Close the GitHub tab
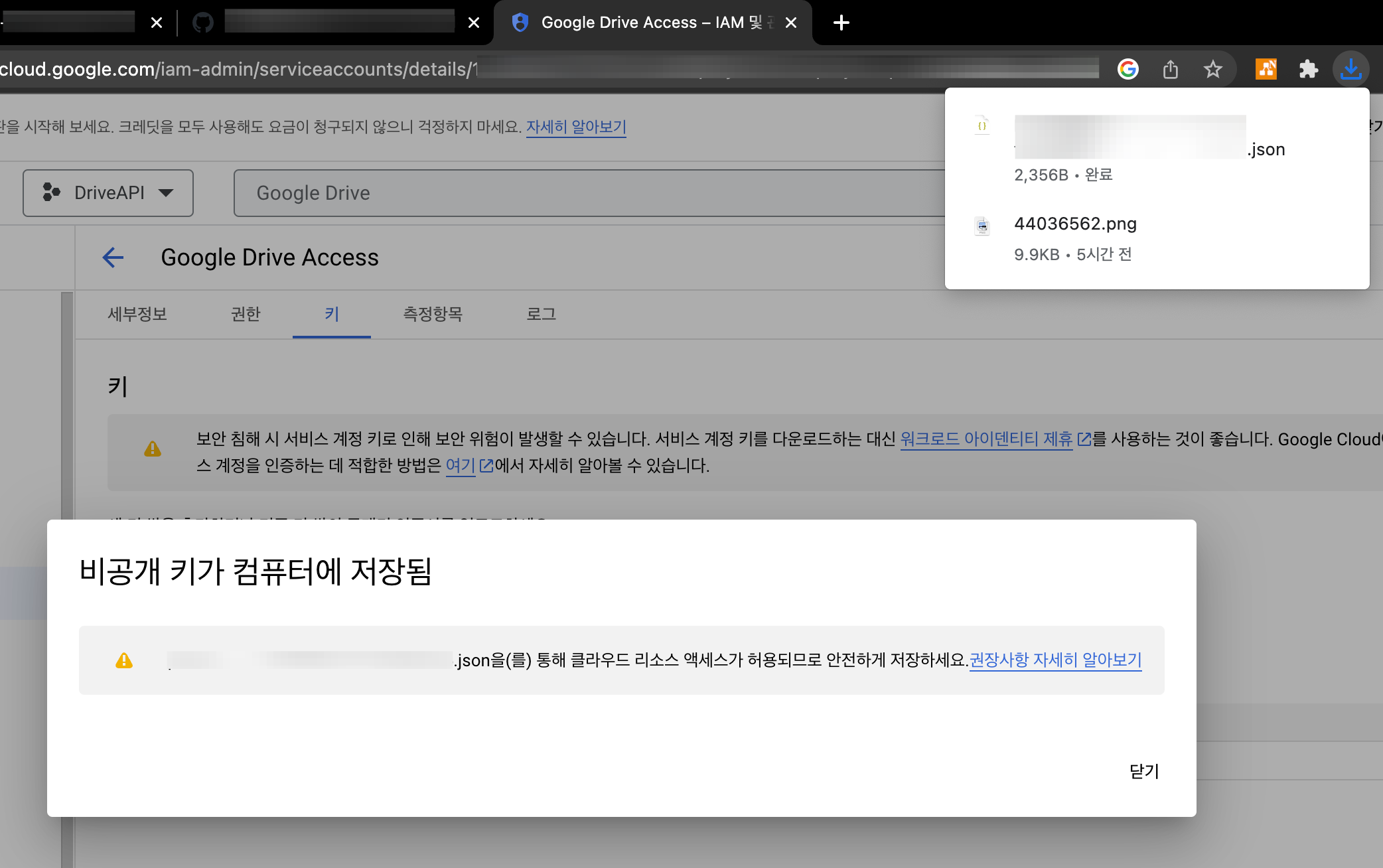 tap(474, 23)
